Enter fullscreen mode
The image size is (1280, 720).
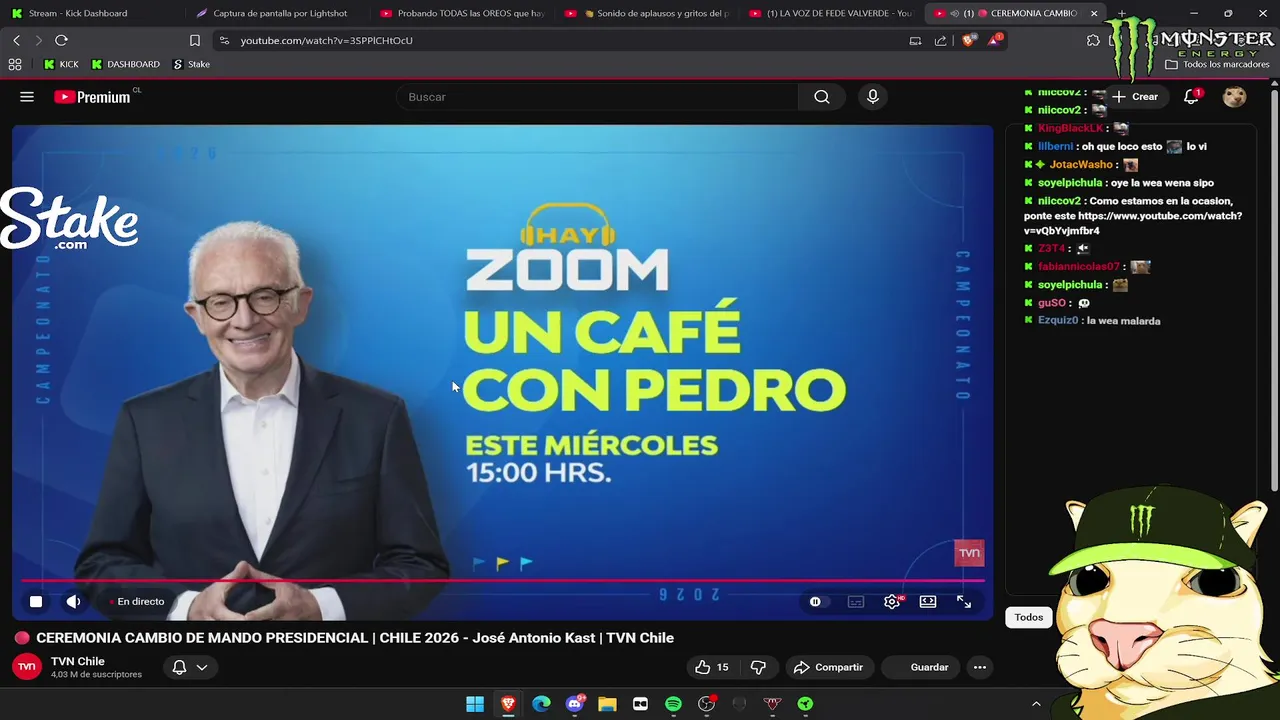click(964, 601)
